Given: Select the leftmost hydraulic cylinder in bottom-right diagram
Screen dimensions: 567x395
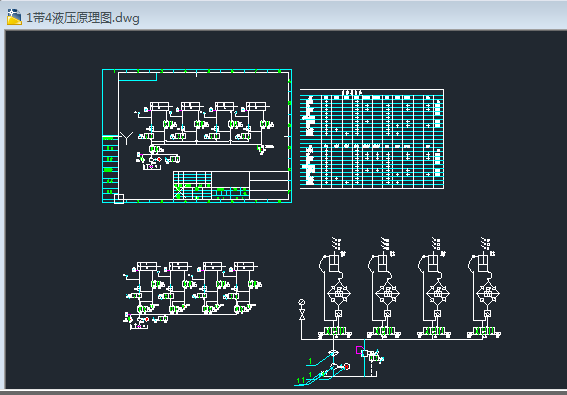Looking at the screenshot, I should pos(333,261).
